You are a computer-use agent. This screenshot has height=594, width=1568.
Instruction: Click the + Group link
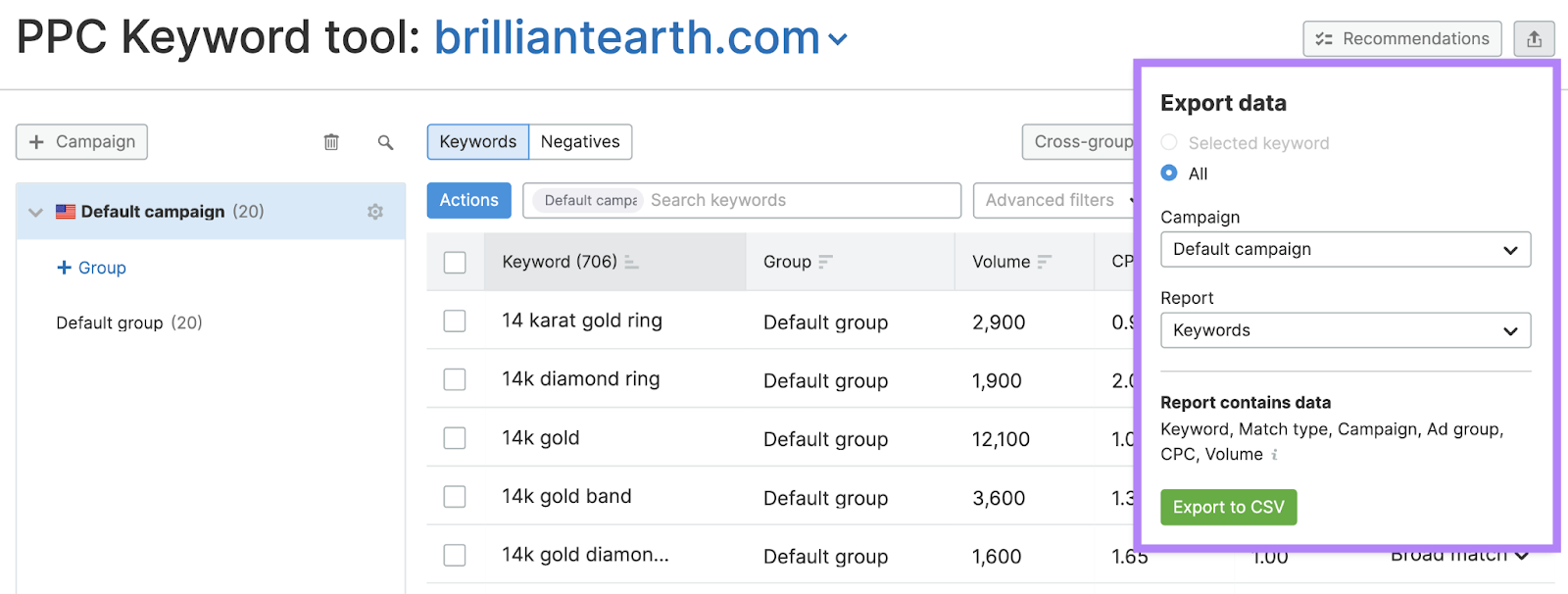(x=91, y=268)
